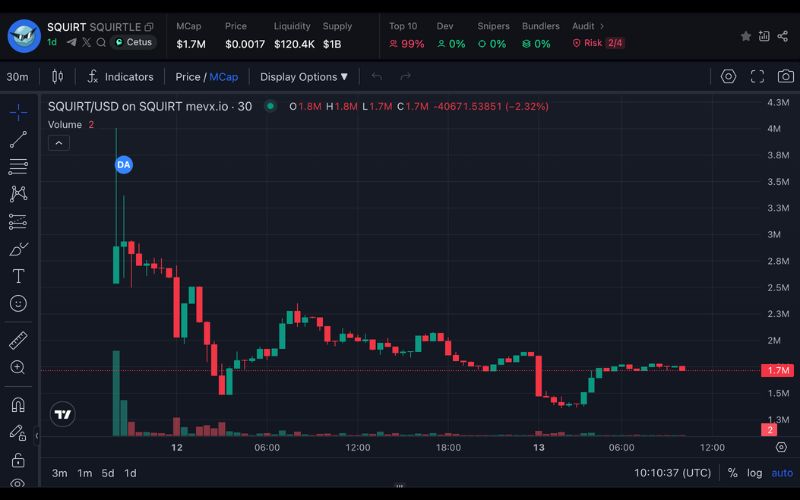Select the 3m date range
The width and height of the screenshot is (800, 500).
point(60,473)
